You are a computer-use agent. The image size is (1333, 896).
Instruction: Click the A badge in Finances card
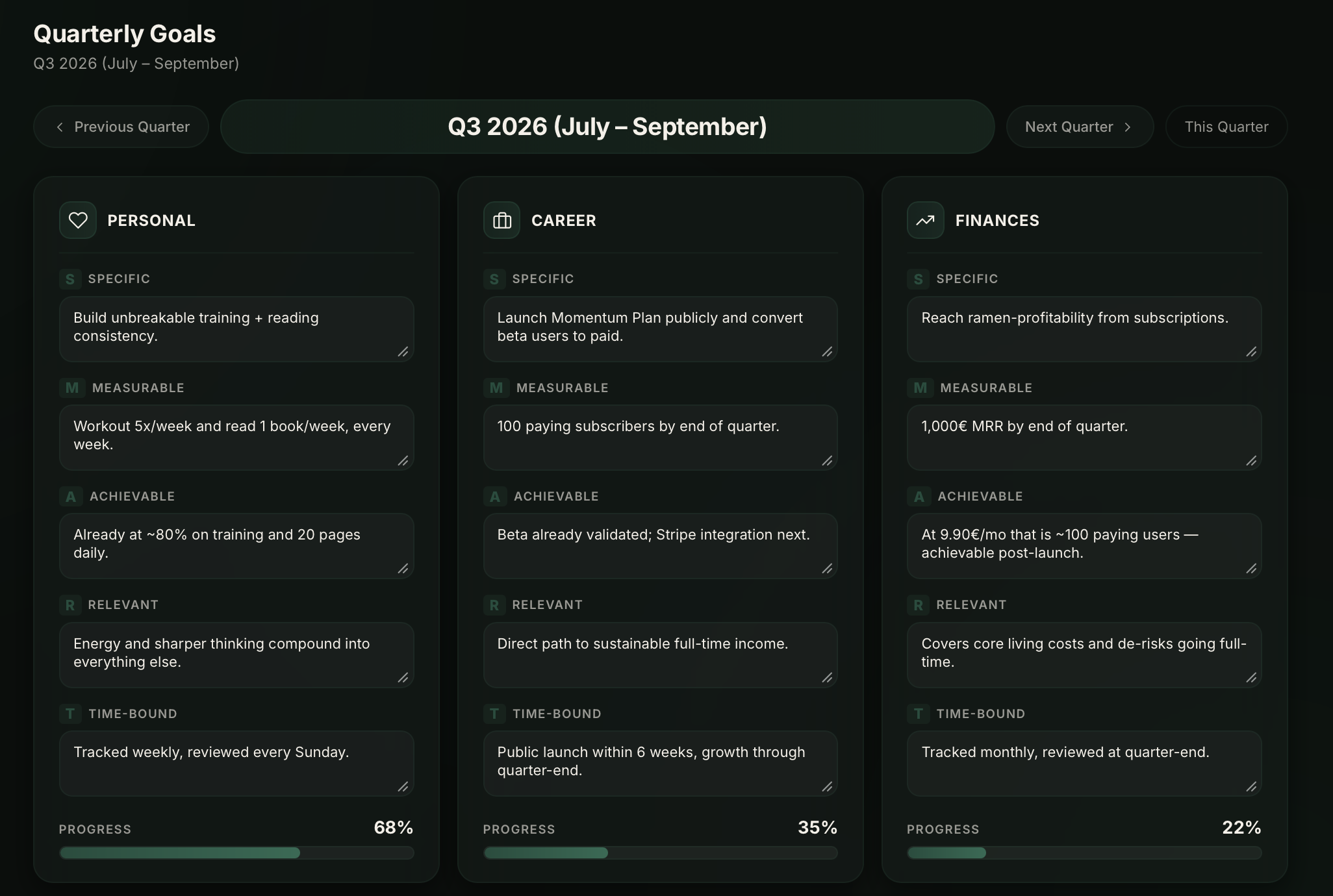[919, 497]
